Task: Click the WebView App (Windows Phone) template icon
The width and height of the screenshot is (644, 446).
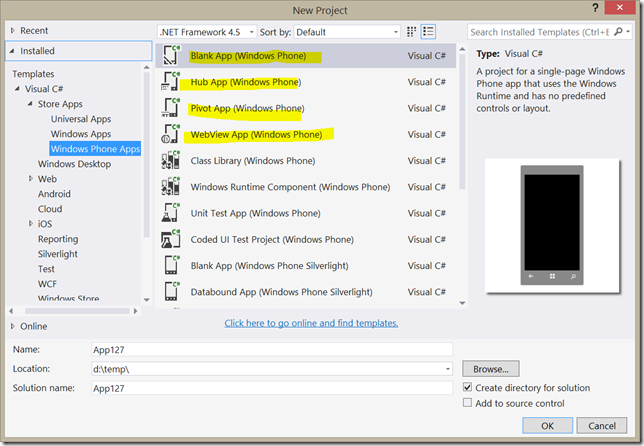Action: [x=171, y=134]
